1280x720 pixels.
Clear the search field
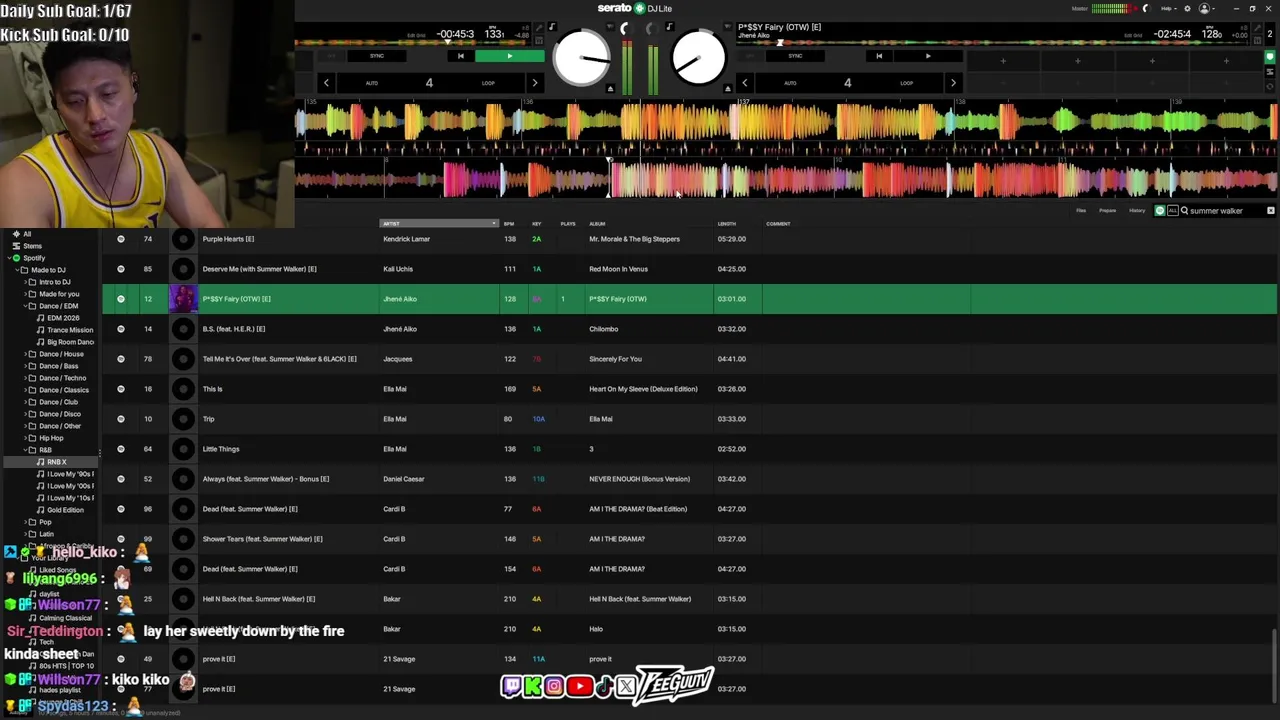coord(1271,211)
